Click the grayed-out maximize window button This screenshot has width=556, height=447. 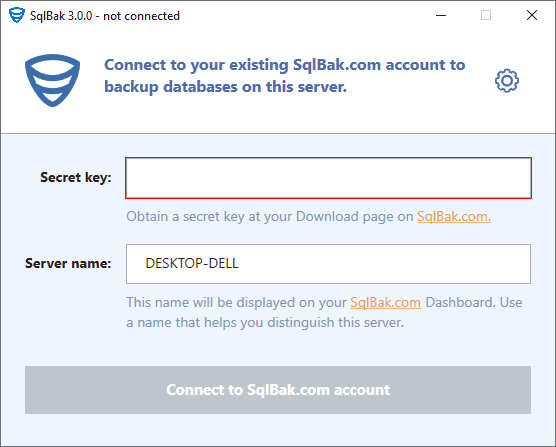click(x=486, y=15)
